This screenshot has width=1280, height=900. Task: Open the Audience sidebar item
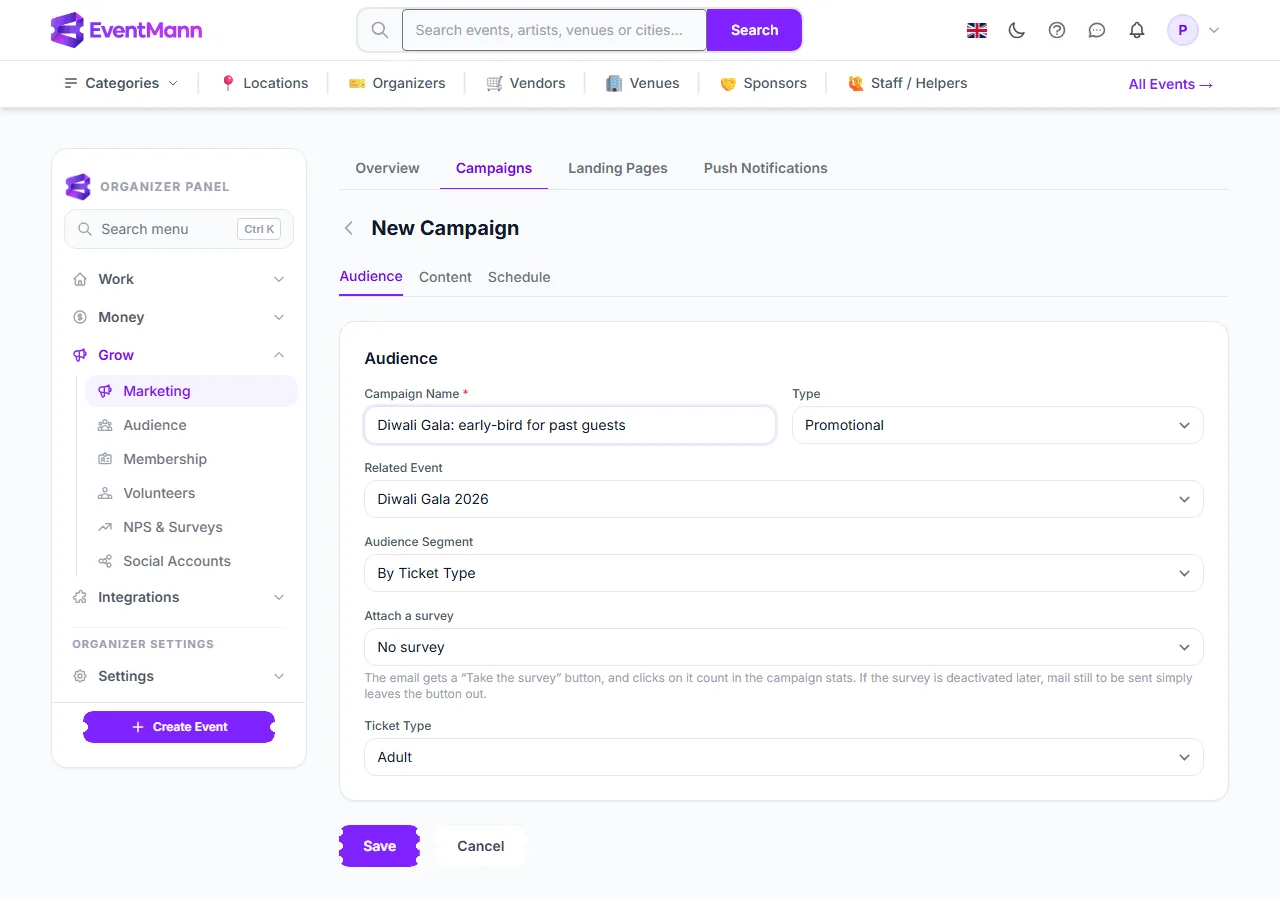point(191,425)
